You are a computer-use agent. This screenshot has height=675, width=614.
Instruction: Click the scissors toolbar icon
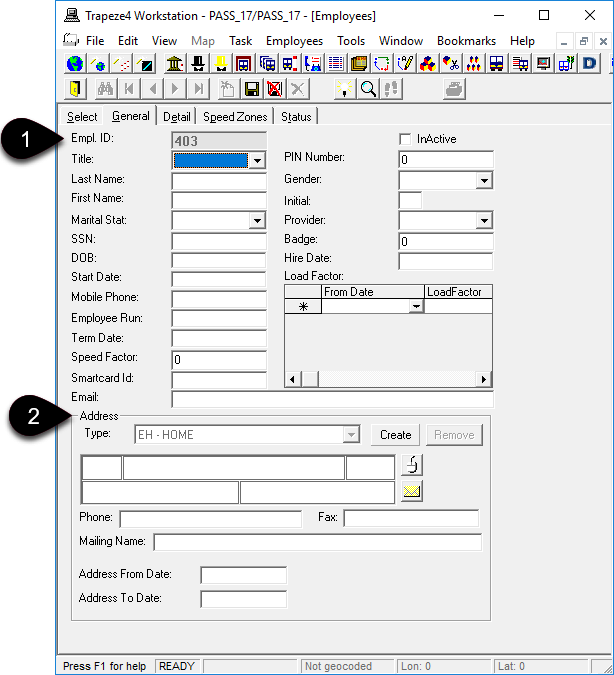tap(451, 64)
